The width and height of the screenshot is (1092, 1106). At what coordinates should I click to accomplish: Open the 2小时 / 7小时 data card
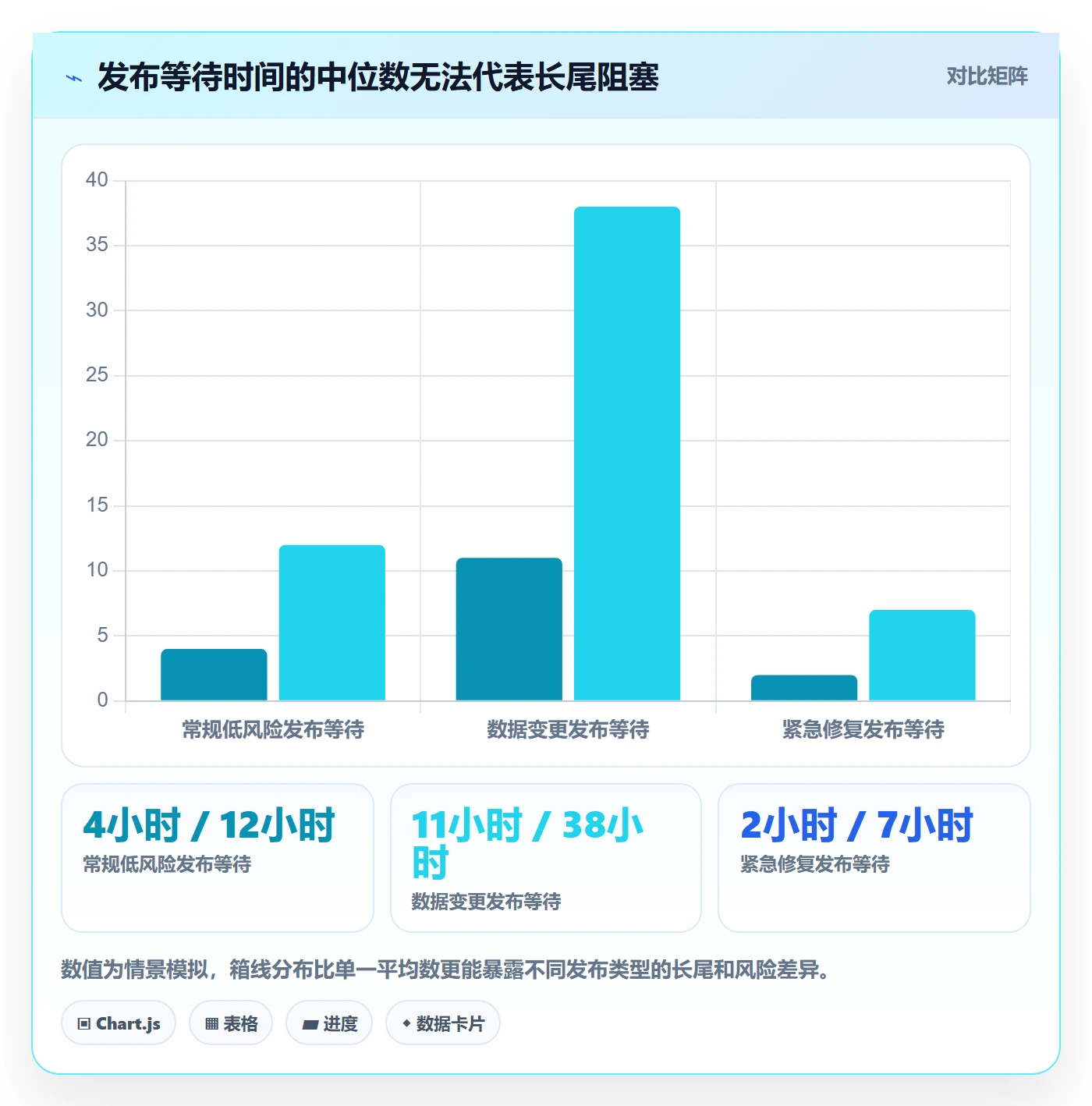click(874, 858)
